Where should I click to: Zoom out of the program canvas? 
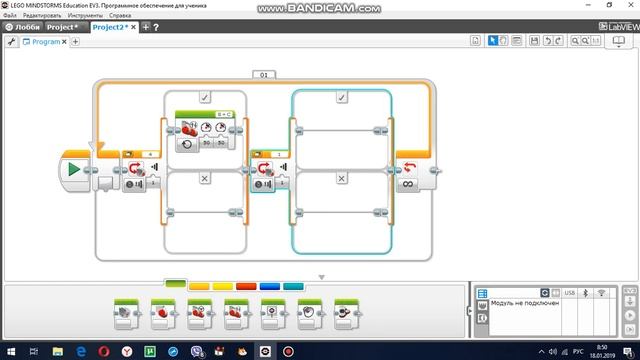pos(575,40)
